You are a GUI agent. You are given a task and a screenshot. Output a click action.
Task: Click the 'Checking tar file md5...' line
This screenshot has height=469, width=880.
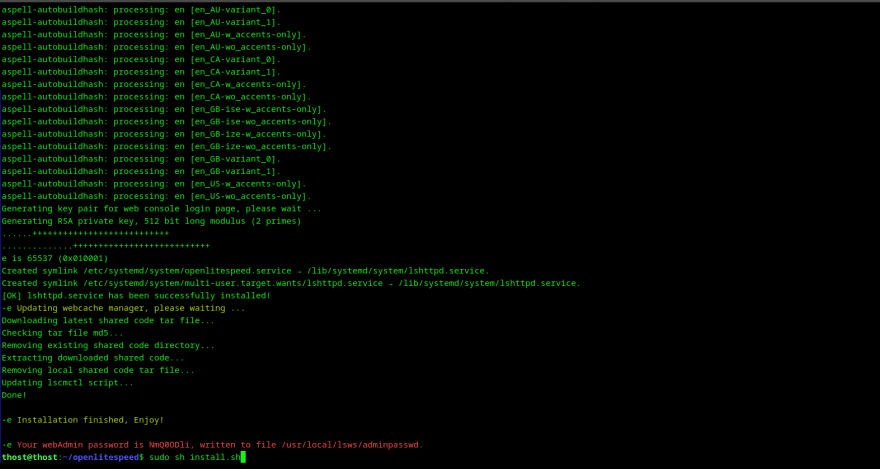62,333
